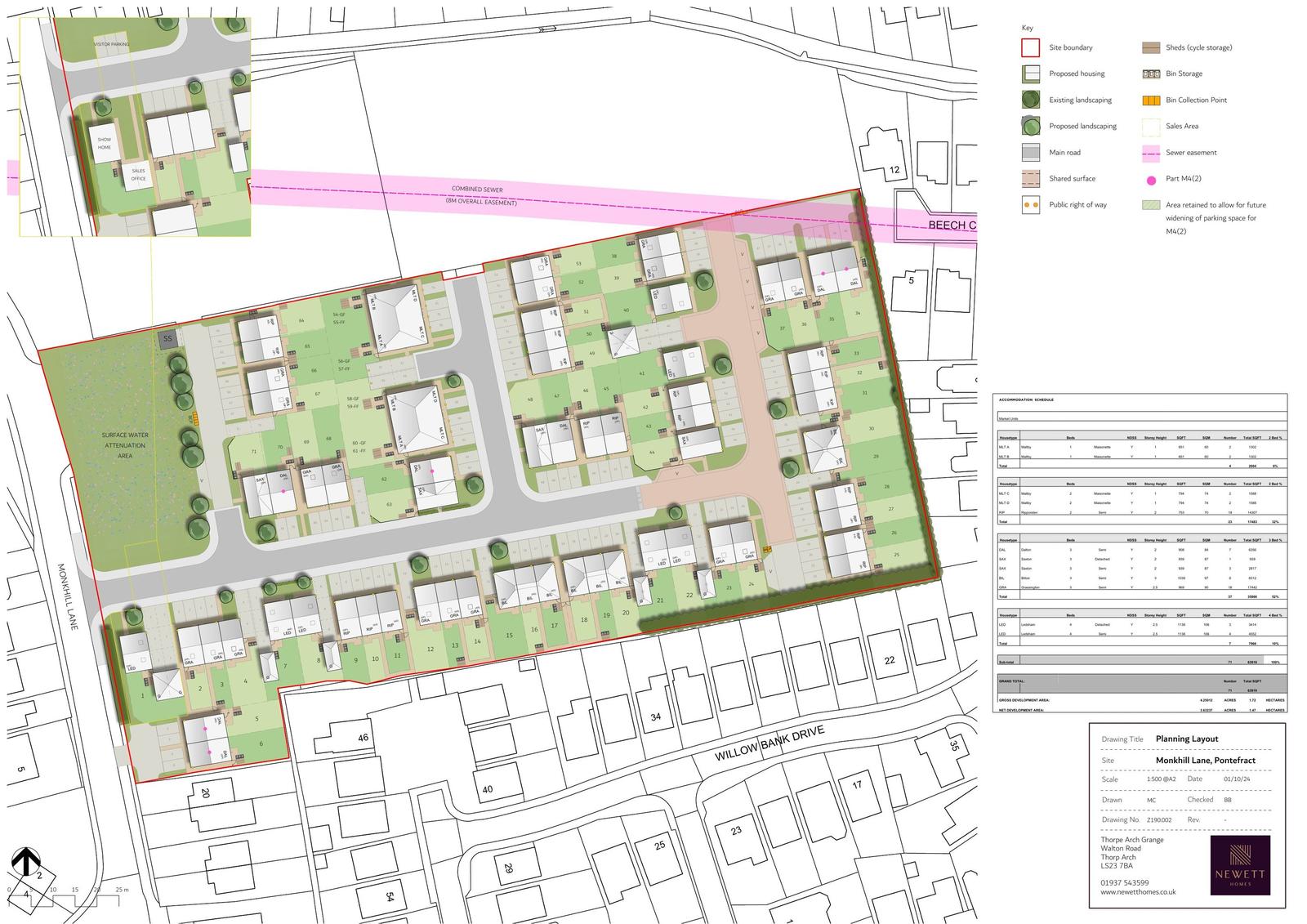Click the Shared surface legend swatch

tap(1030, 179)
